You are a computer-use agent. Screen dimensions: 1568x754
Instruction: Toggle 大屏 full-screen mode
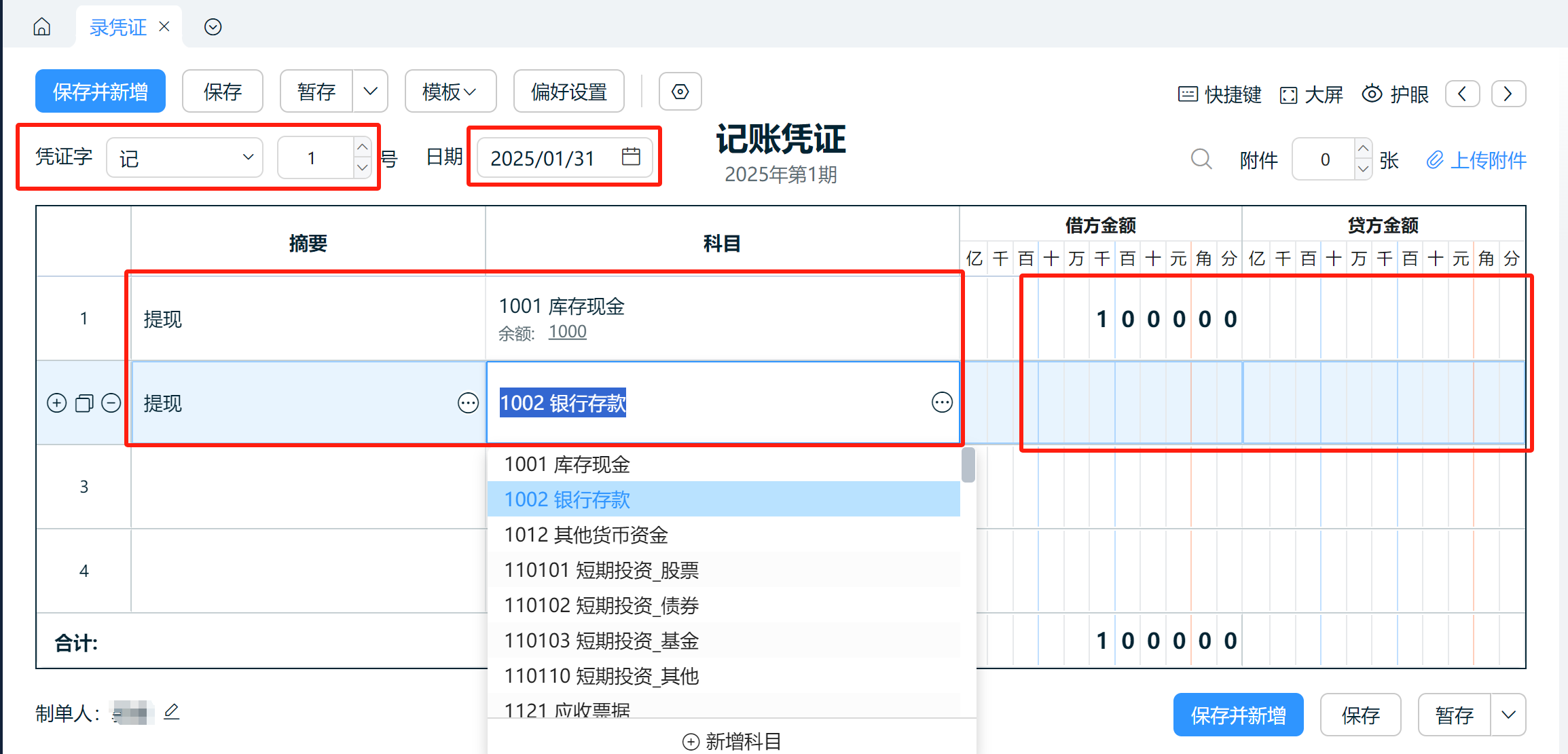1311,94
